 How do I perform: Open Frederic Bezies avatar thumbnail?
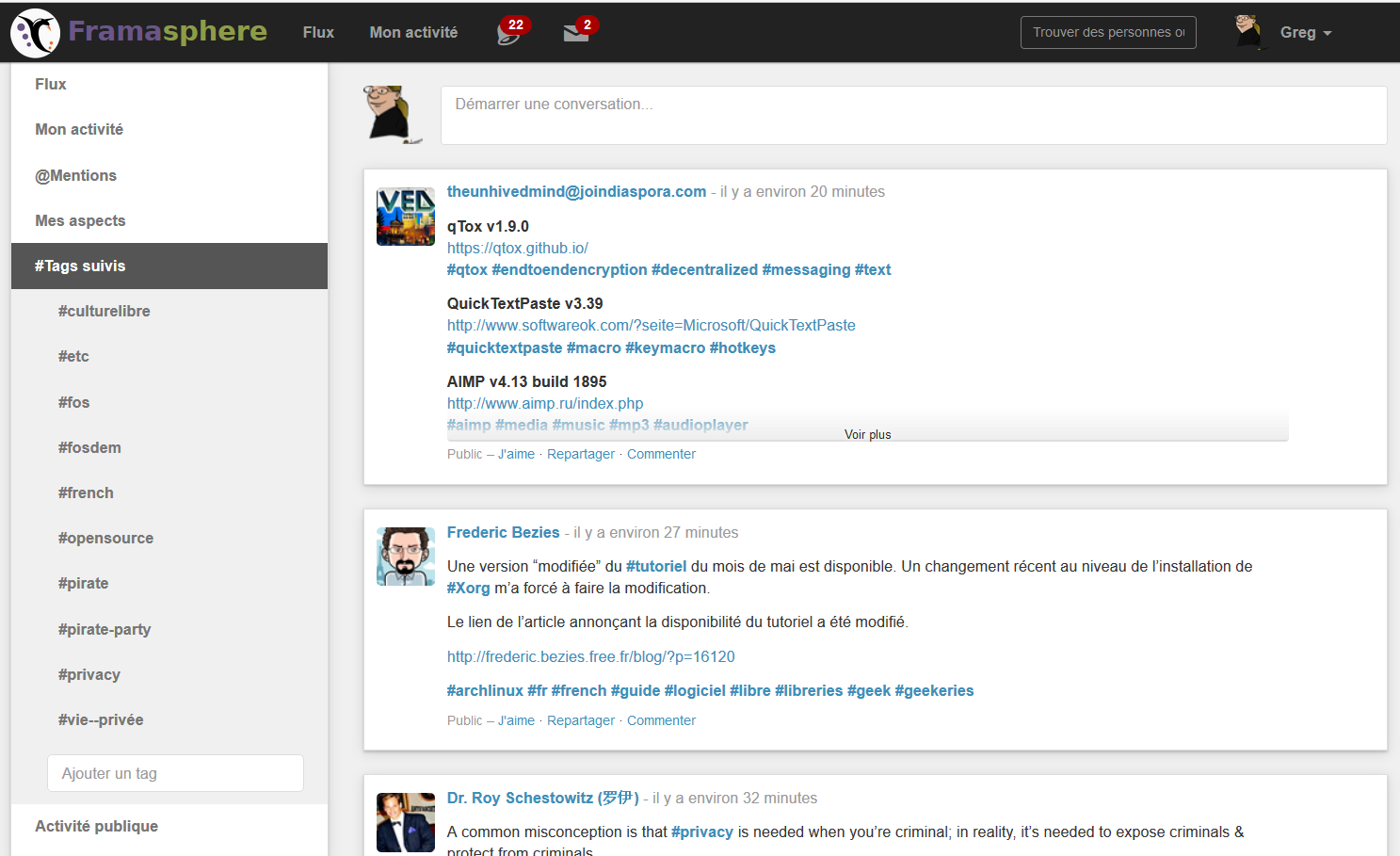[406, 557]
